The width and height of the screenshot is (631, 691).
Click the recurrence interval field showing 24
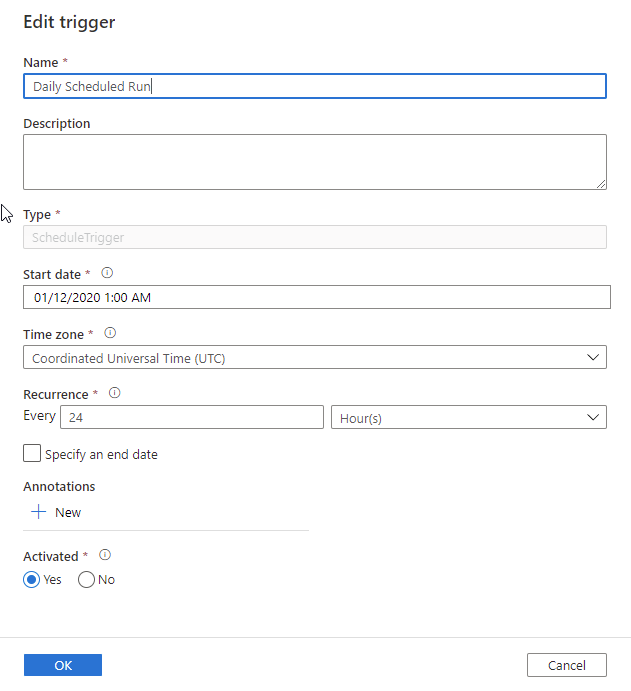point(192,418)
